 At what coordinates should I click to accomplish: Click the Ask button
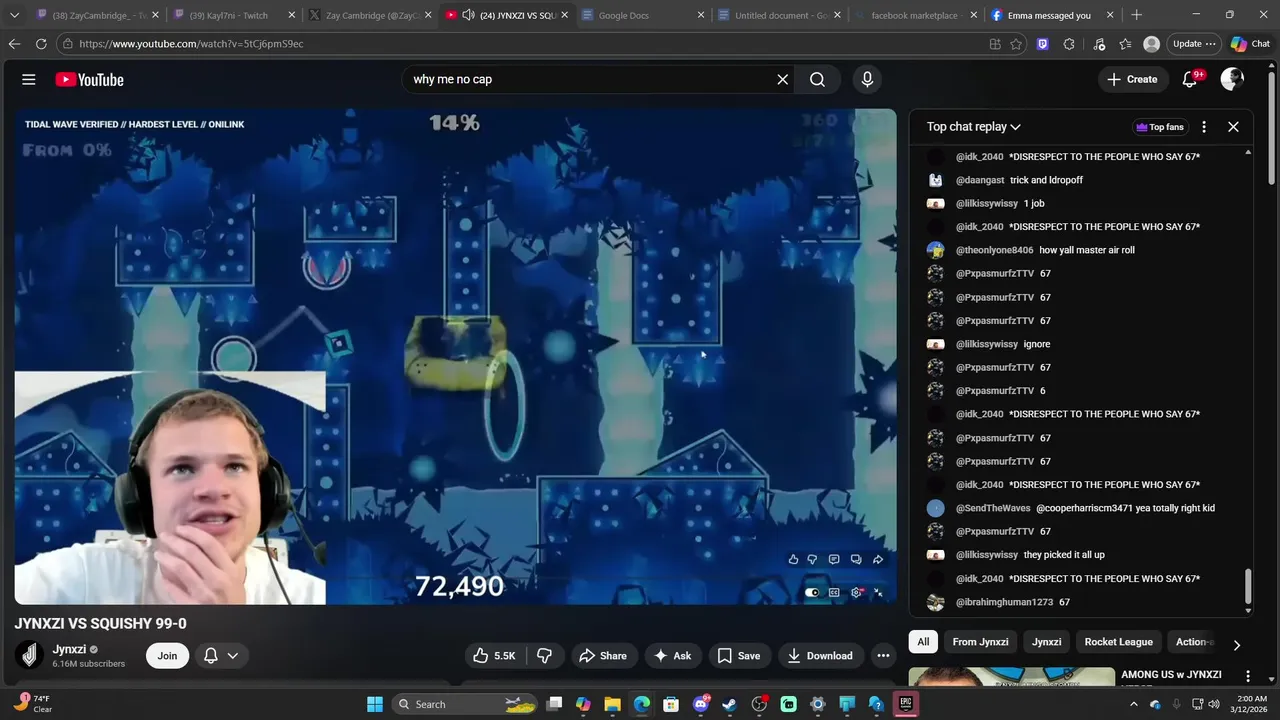point(673,656)
